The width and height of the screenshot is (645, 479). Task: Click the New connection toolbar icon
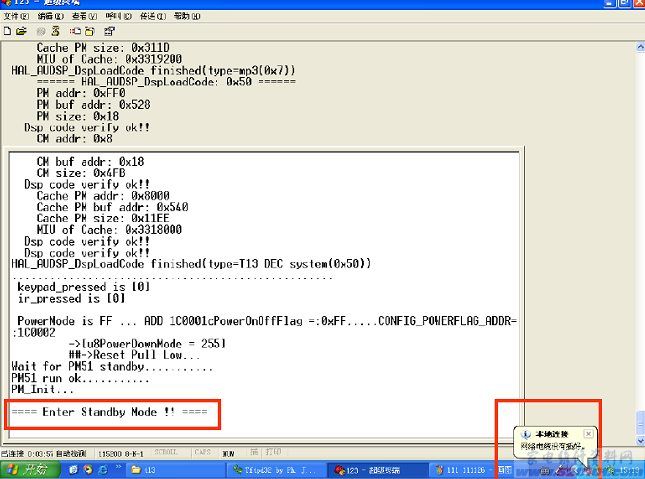(x=7, y=31)
